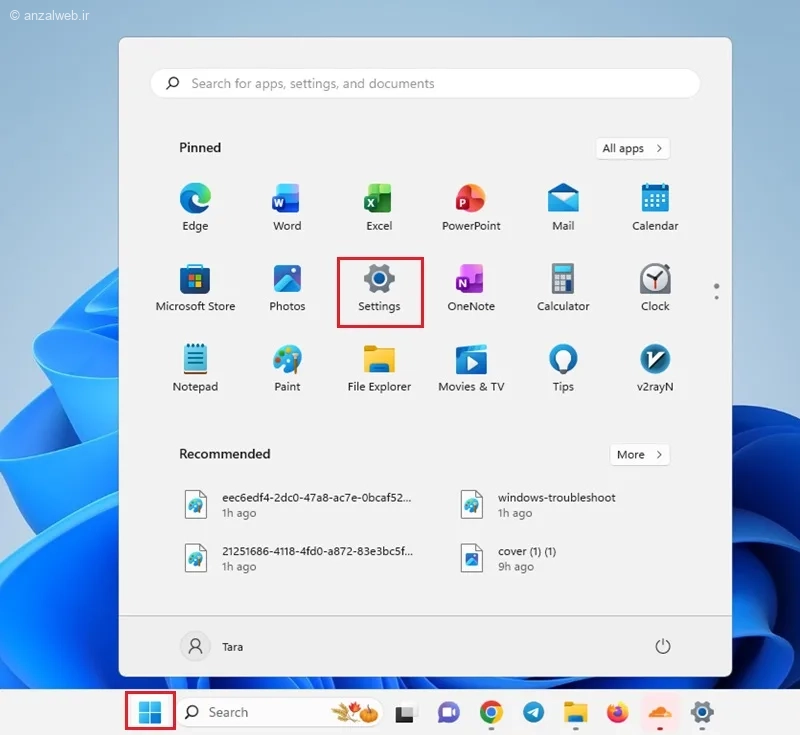Screen dimensions: 800x735
Task: Open File Explorer from pinned apps
Action: point(379,368)
